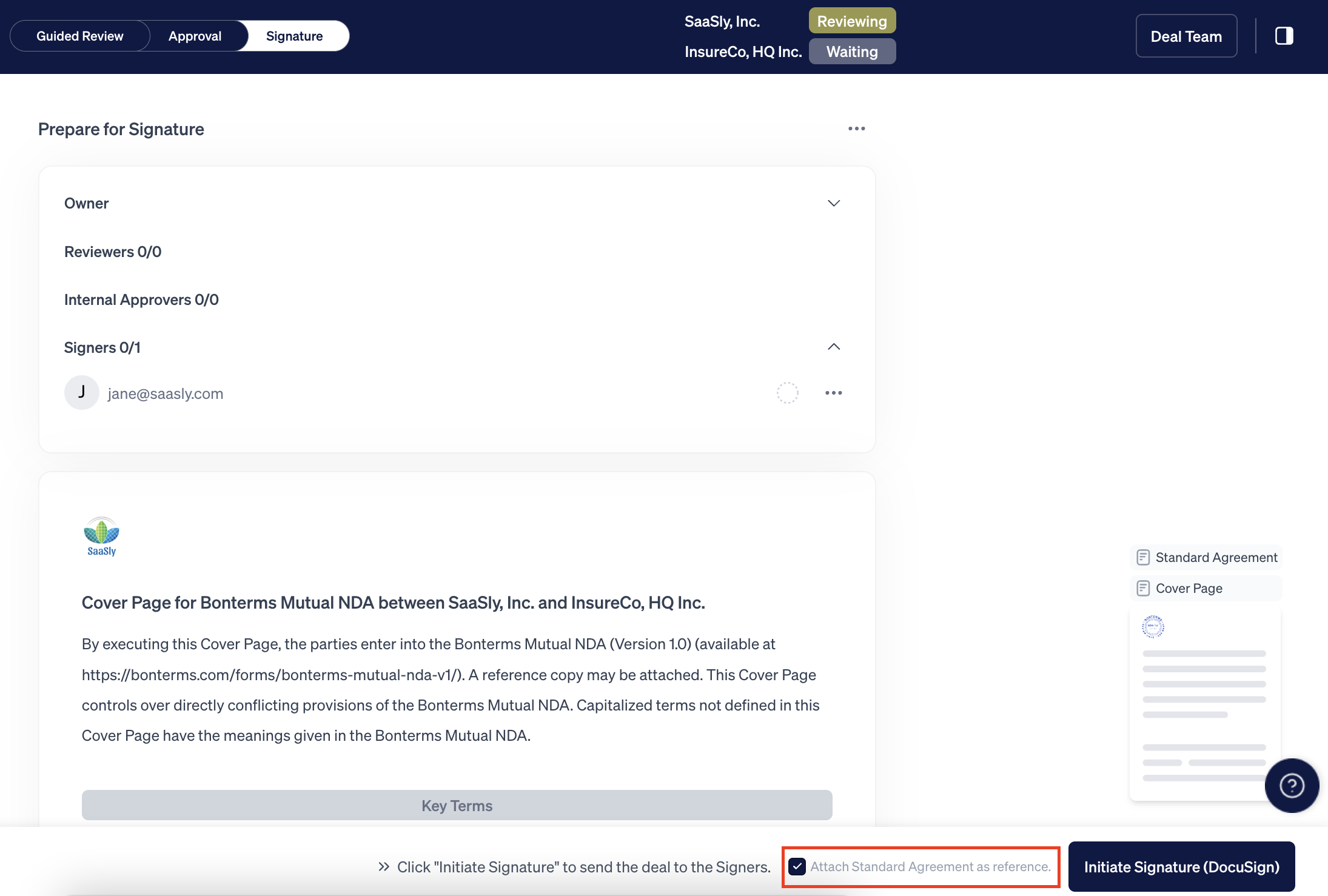Image resolution: width=1328 pixels, height=896 pixels.
Task: Click the Owner section label
Action: [x=86, y=203]
